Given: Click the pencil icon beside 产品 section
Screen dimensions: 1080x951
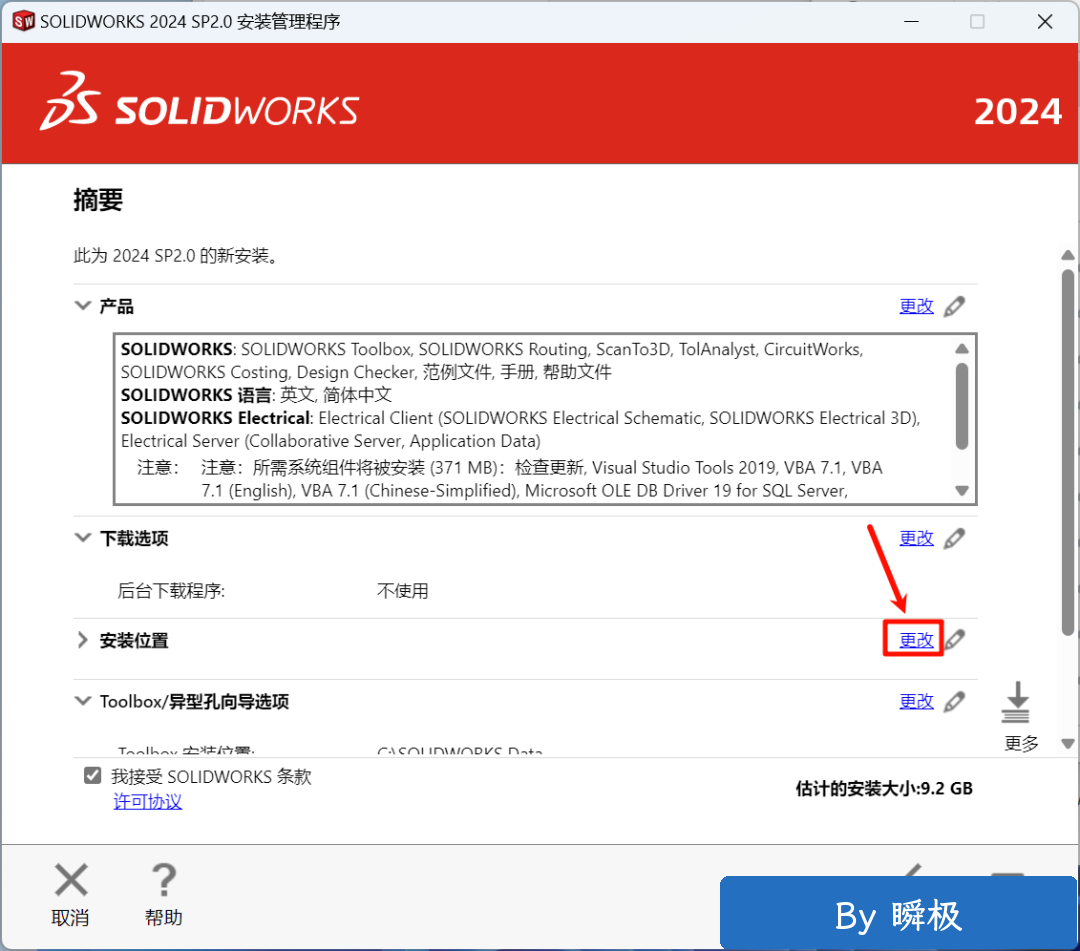Looking at the screenshot, I should [x=955, y=306].
